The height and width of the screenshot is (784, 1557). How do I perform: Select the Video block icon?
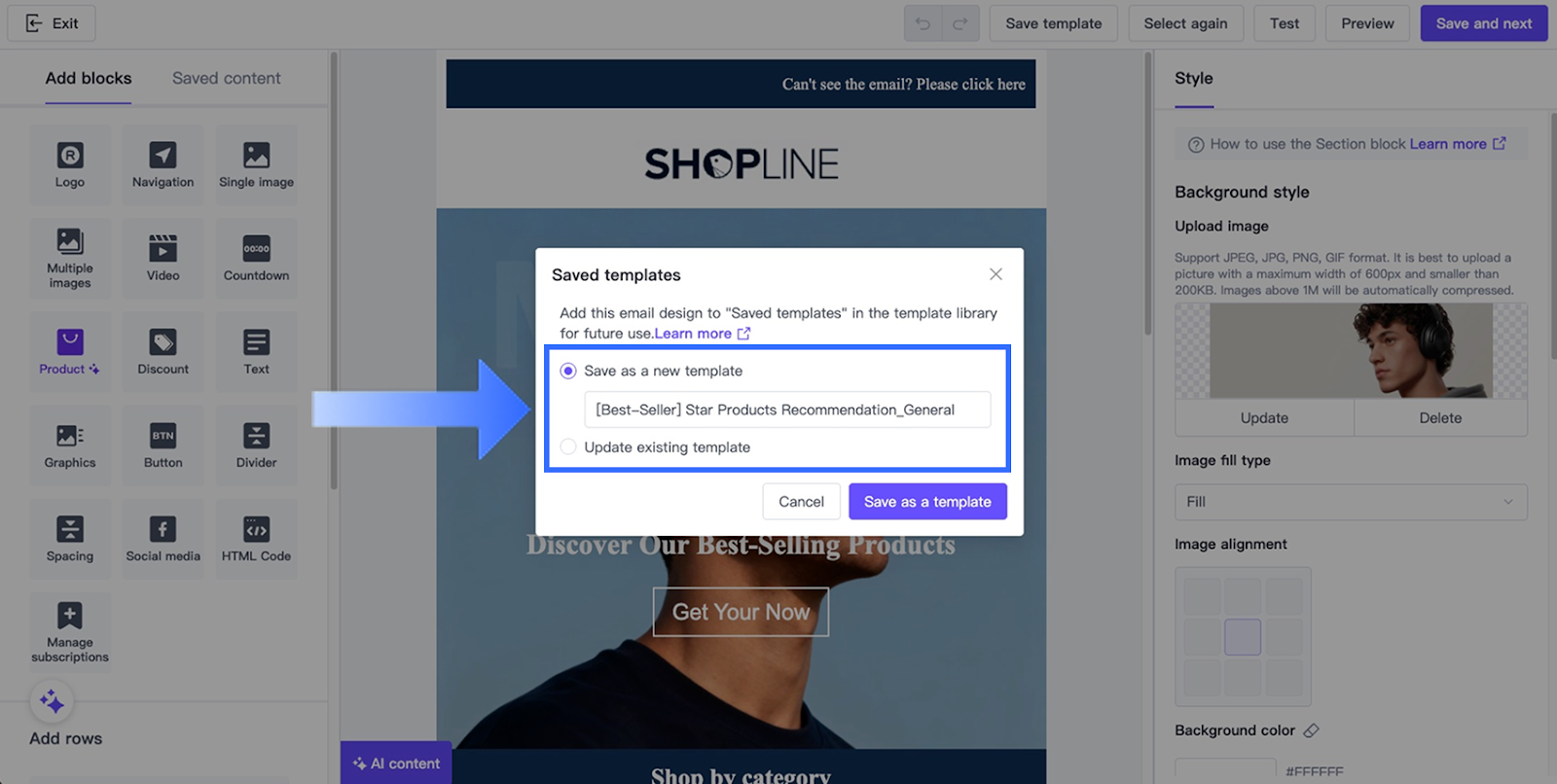[163, 248]
